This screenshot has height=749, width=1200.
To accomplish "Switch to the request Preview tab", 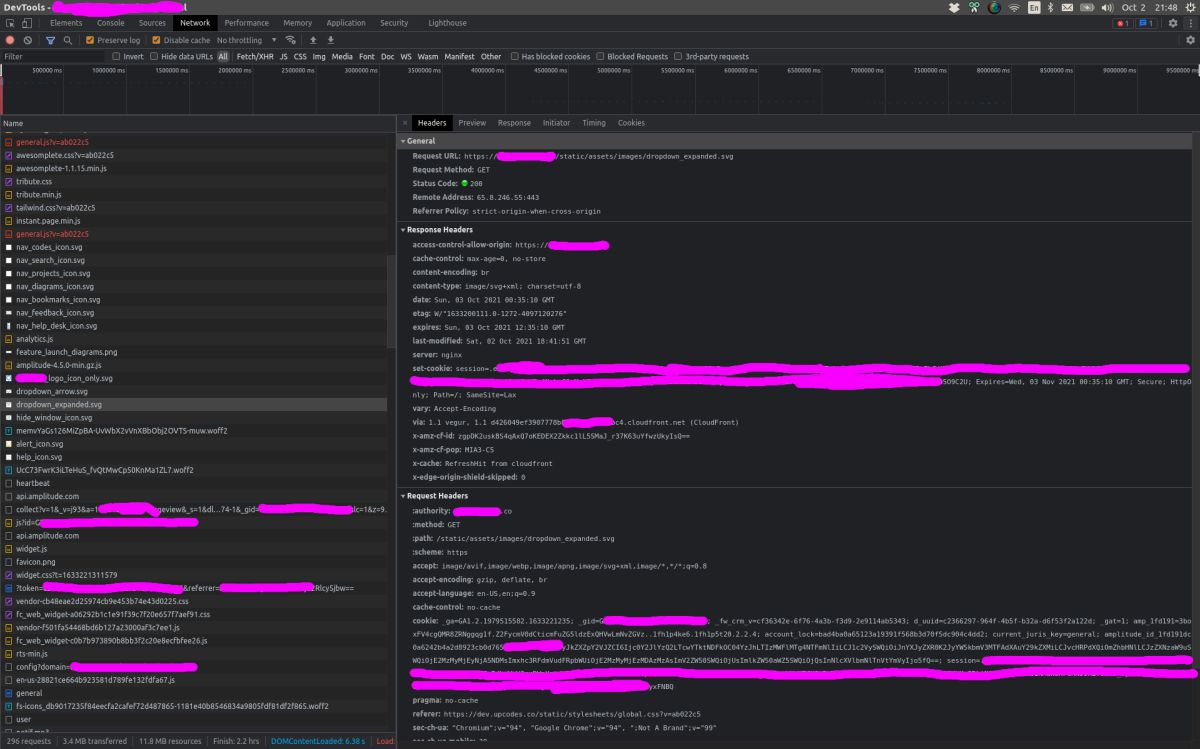I will [x=472, y=123].
